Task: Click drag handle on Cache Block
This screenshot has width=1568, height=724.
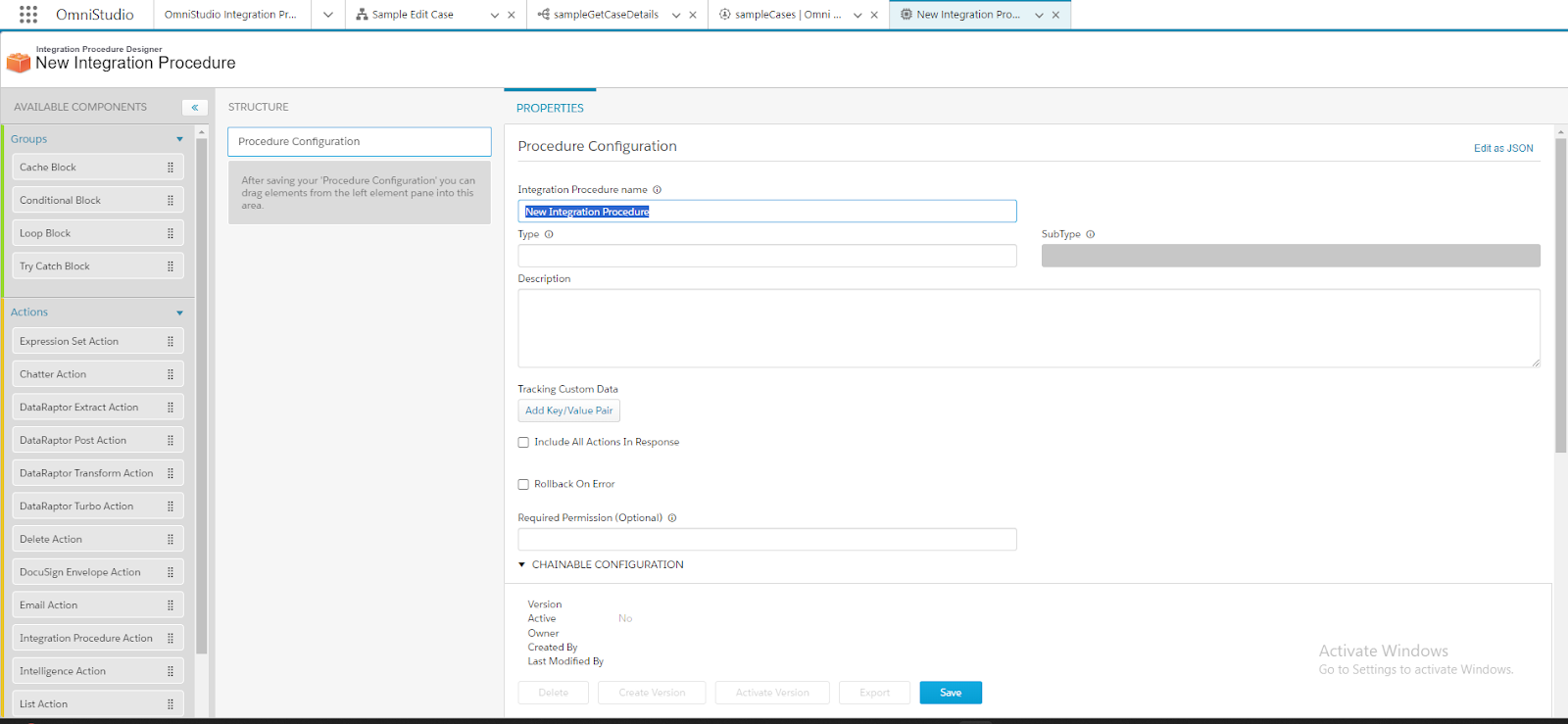Action: (171, 168)
